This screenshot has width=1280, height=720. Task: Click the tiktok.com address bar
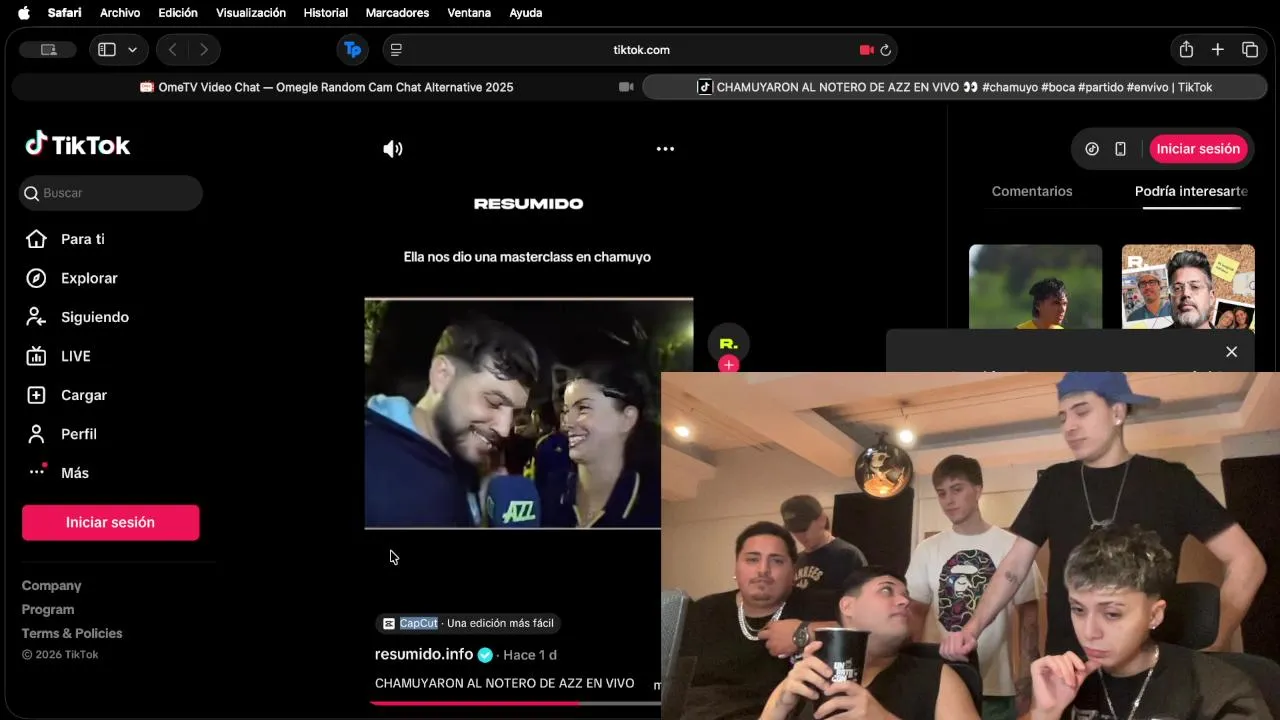641,50
